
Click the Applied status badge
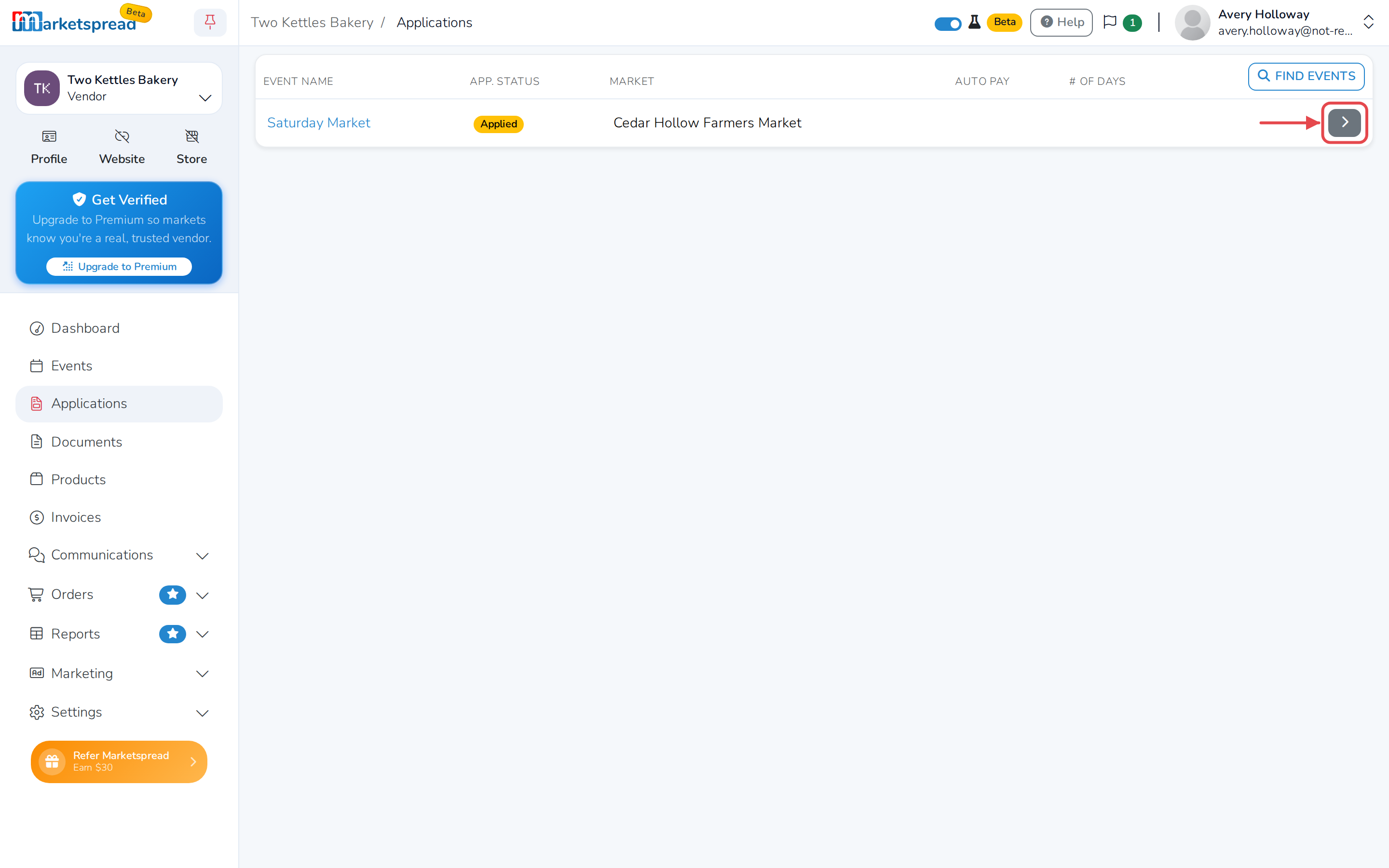coord(498,124)
